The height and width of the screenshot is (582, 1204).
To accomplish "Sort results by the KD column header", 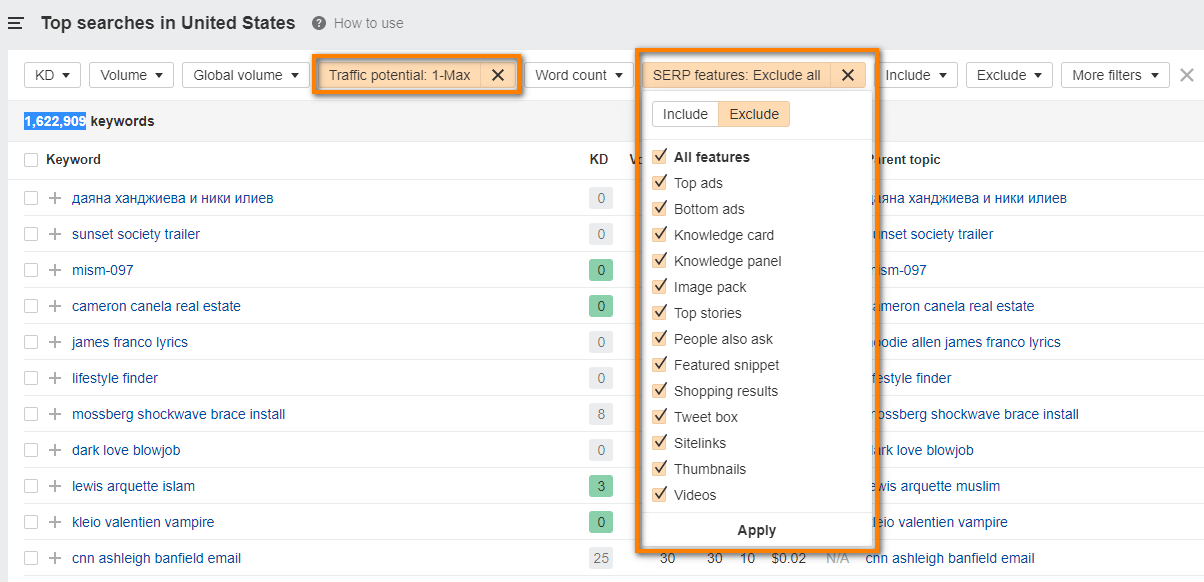I will (598, 159).
